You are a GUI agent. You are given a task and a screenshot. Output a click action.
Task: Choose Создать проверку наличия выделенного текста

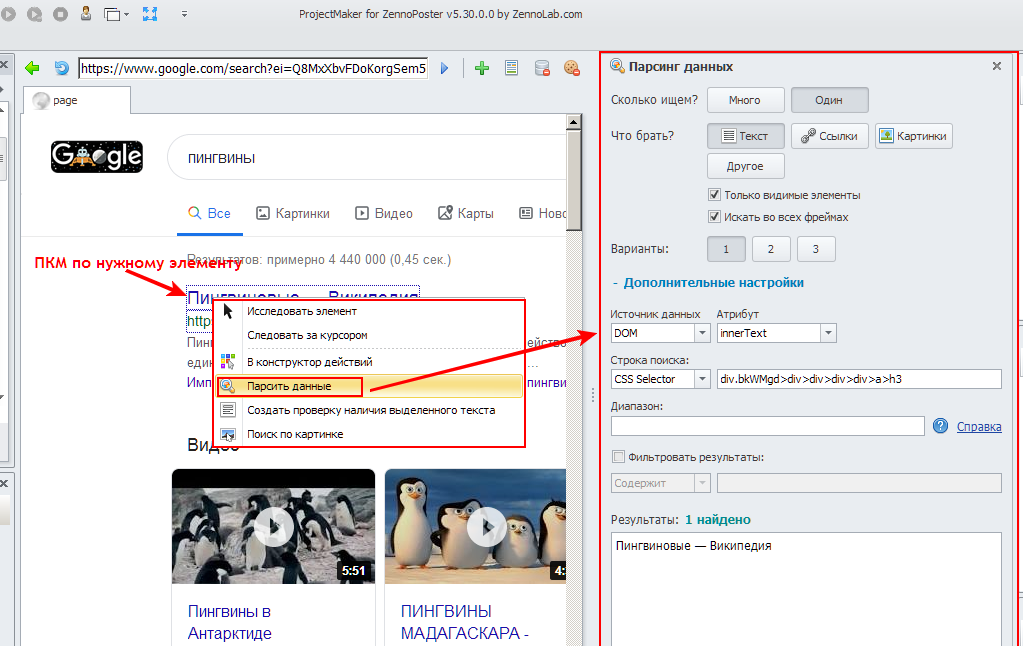[371, 410]
